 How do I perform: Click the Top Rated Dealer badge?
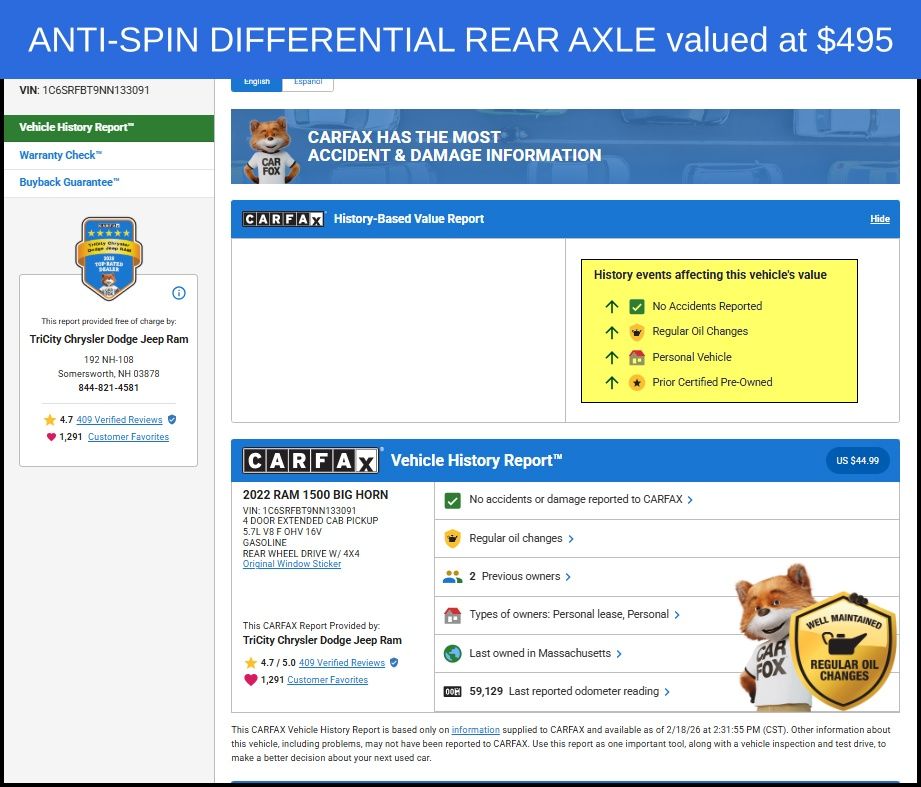tap(107, 258)
